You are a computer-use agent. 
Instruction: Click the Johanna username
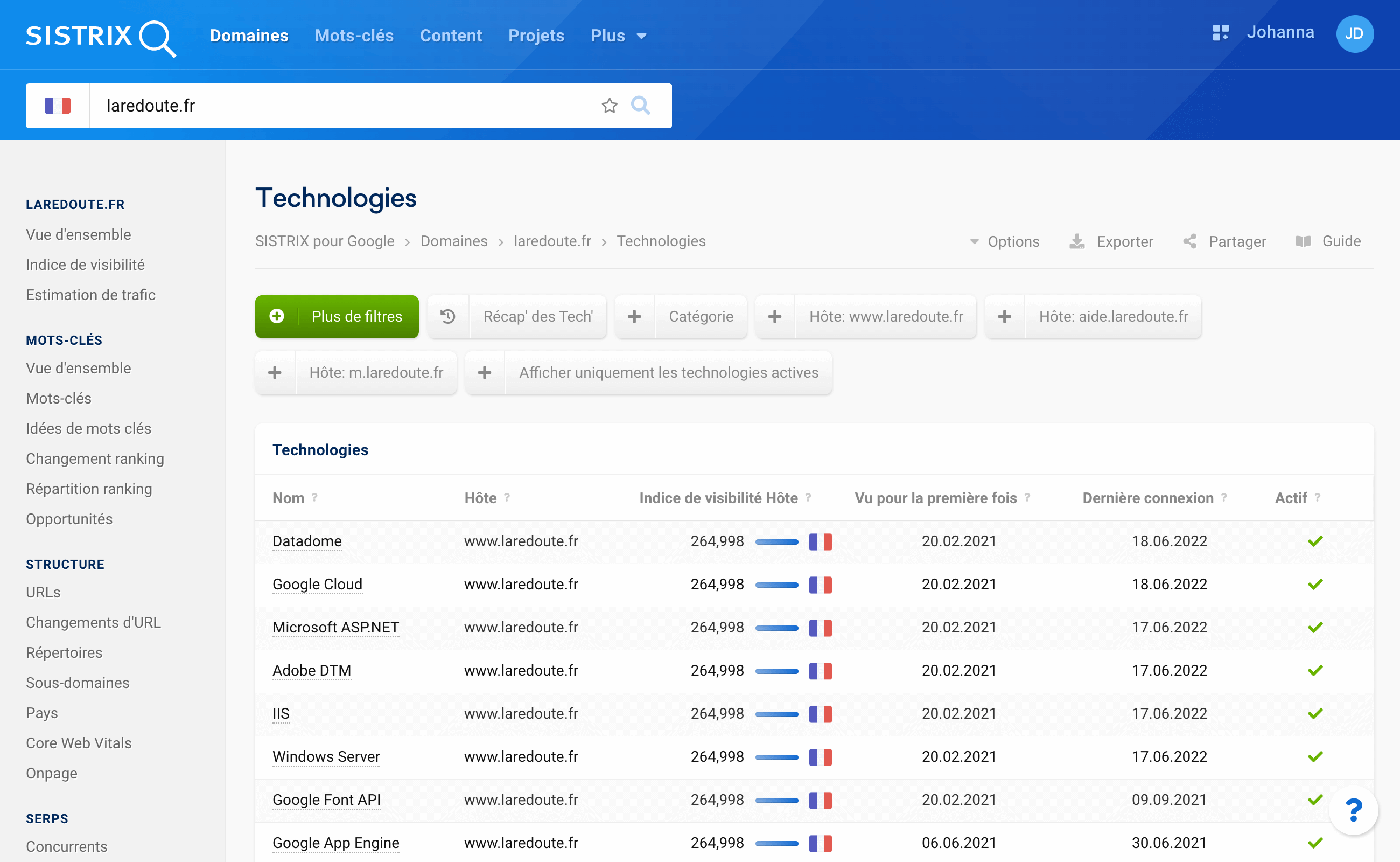1280,32
